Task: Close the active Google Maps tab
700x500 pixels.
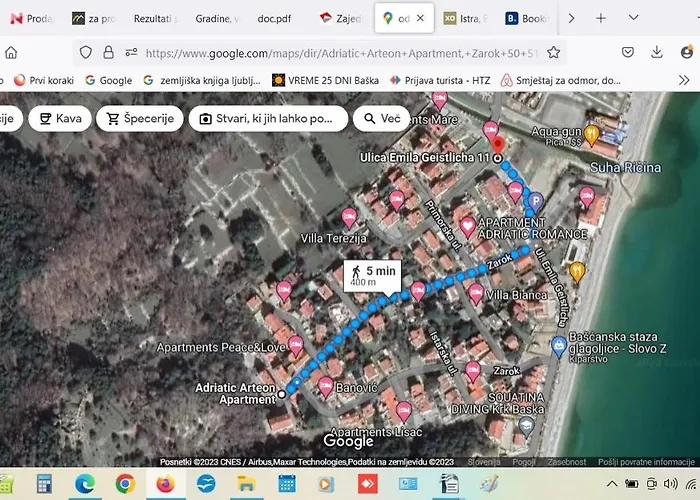Action: 420,18
